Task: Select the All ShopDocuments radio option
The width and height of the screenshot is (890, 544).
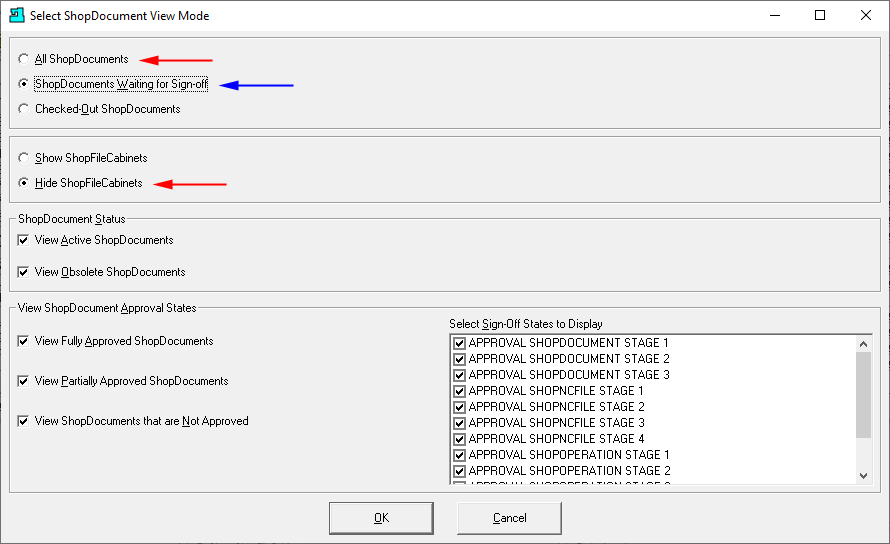Action: pyautogui.click(x=23, y=59)
